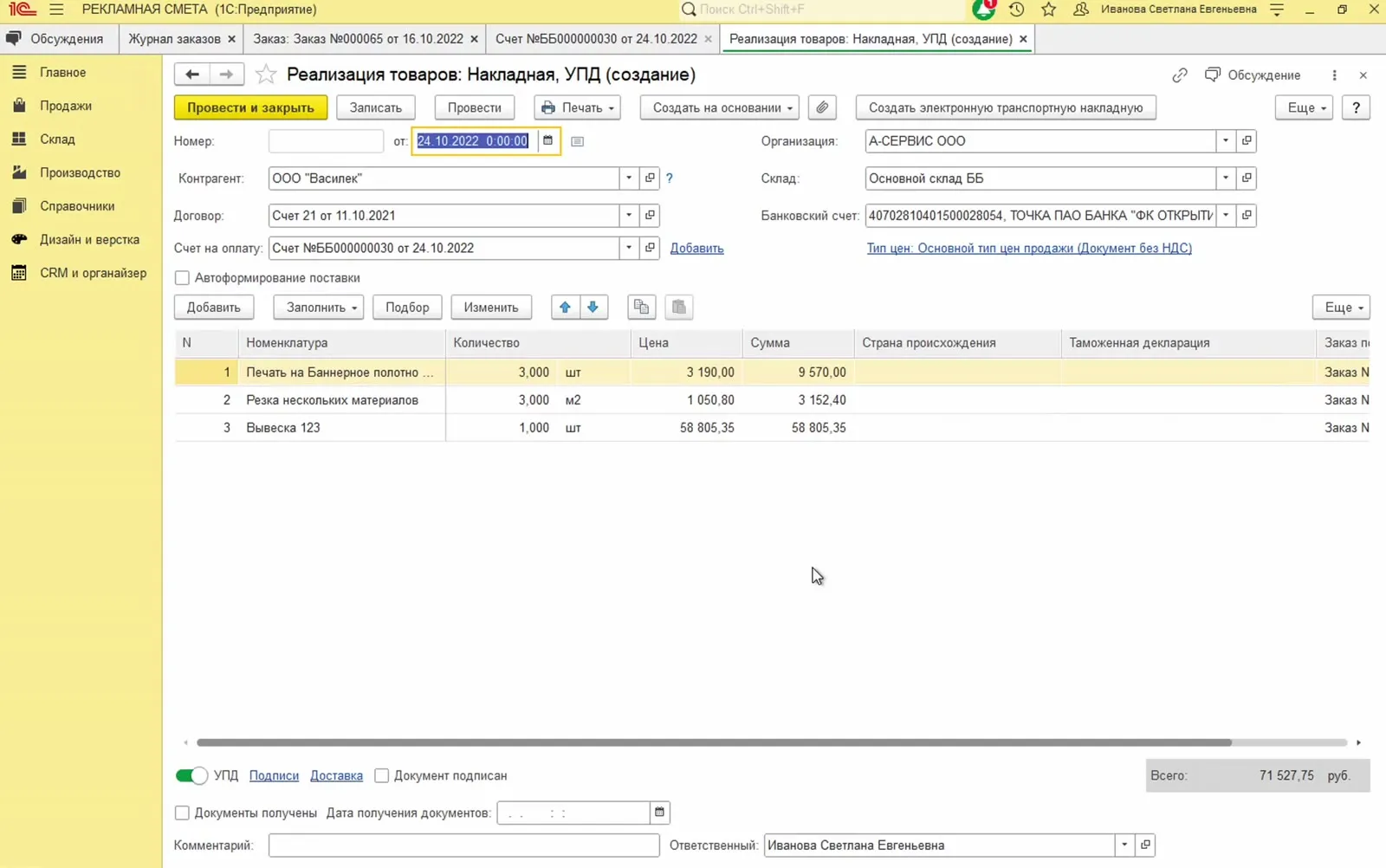Switch to Журнал заказов tab
Screen dimensions: 1386x868
(174, 39)
